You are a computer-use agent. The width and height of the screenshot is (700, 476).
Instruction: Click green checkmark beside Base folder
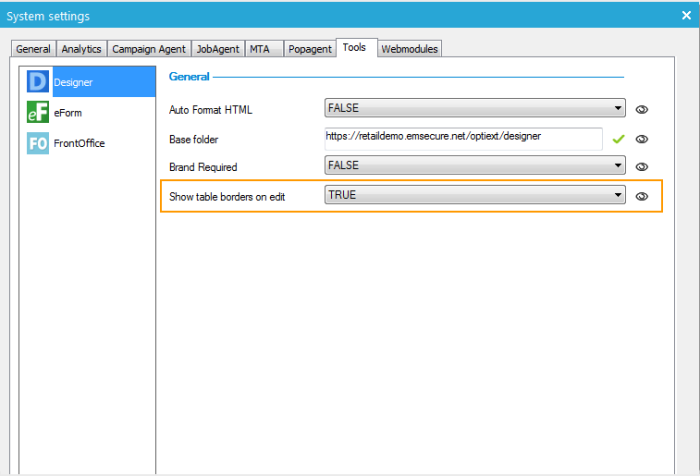tap(618, 139)
